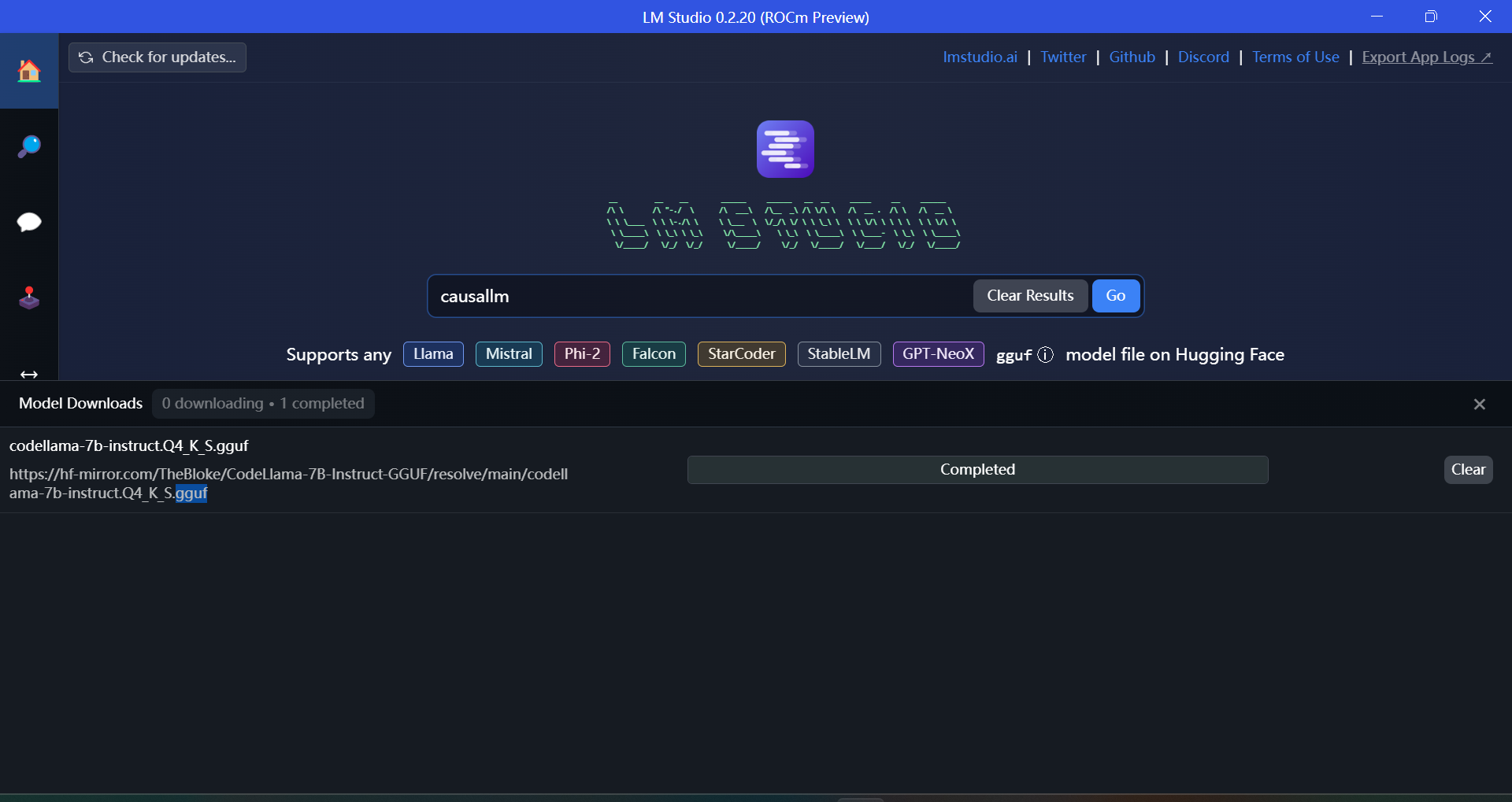The image size is (1512, 802).
Task: Click the Completed progress bar
Action: click(x=977, y=470)
